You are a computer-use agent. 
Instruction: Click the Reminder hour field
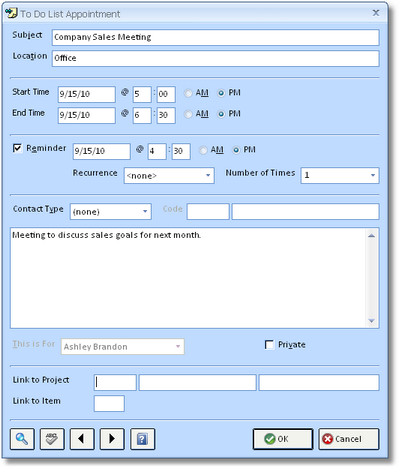[x=157, y=151]
